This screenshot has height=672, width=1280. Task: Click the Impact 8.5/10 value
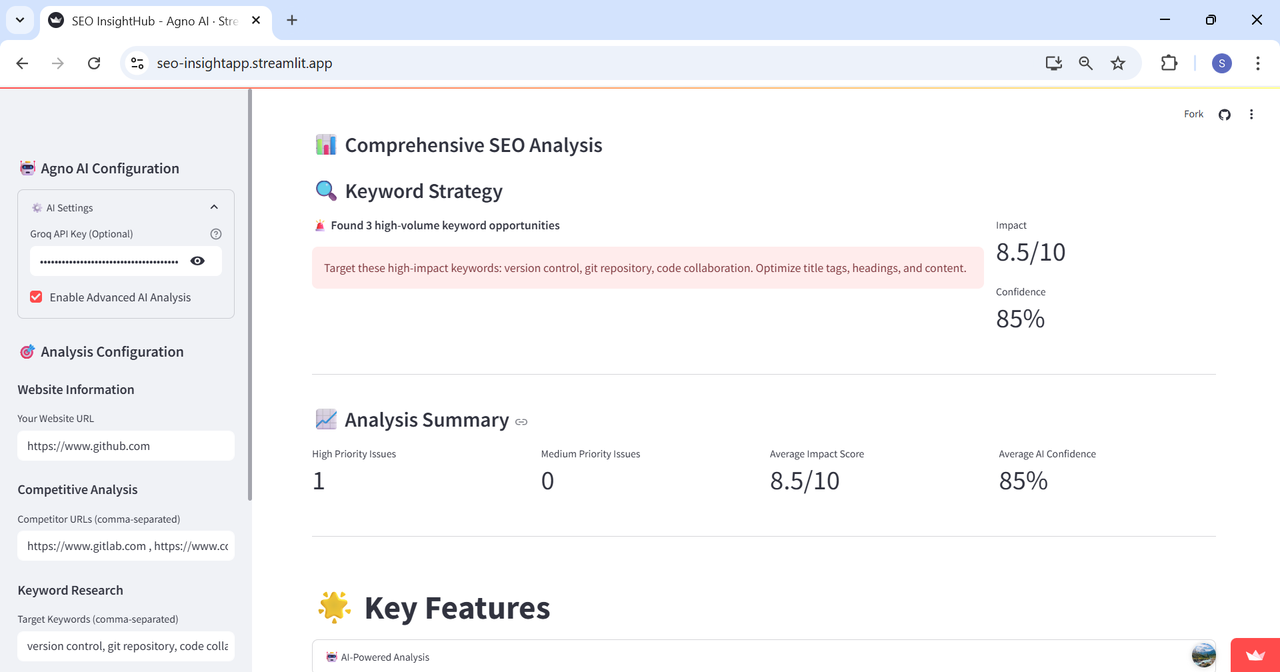pos(1031,252)
